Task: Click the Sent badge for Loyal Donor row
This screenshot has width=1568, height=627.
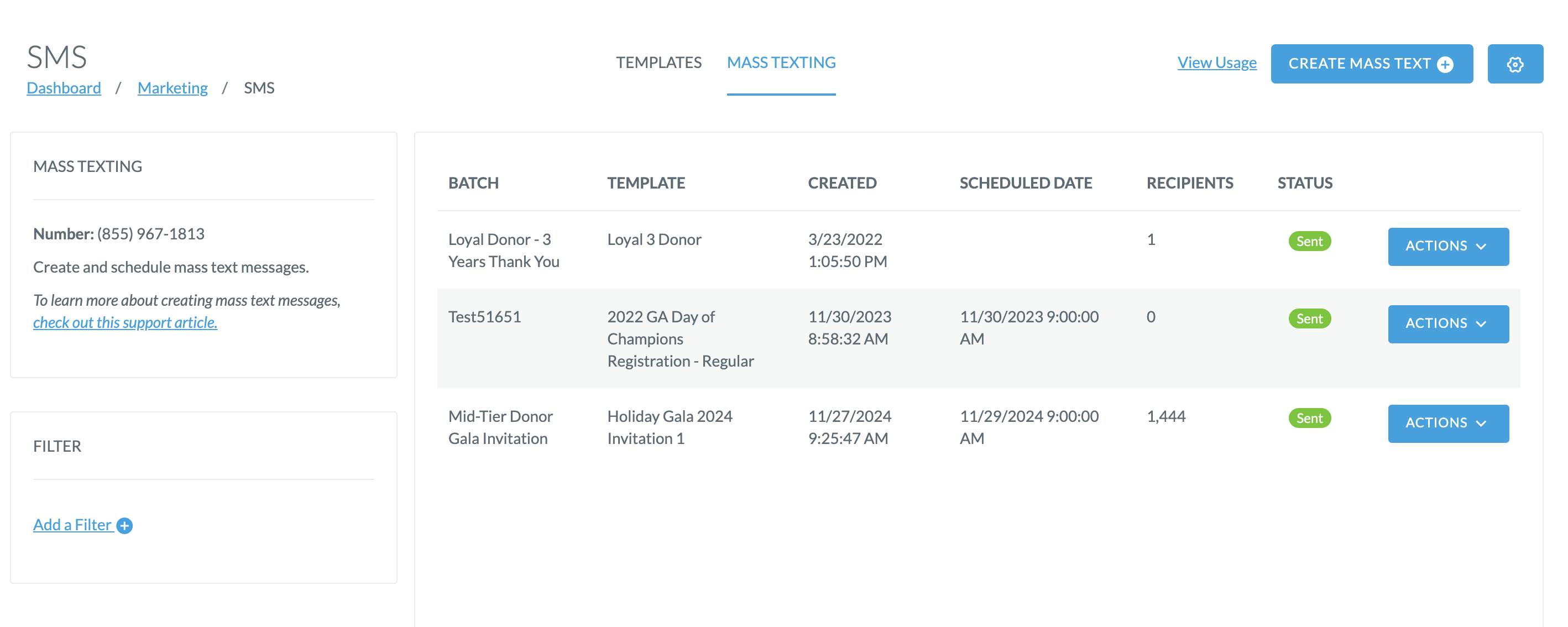Action: point(1309,241)
